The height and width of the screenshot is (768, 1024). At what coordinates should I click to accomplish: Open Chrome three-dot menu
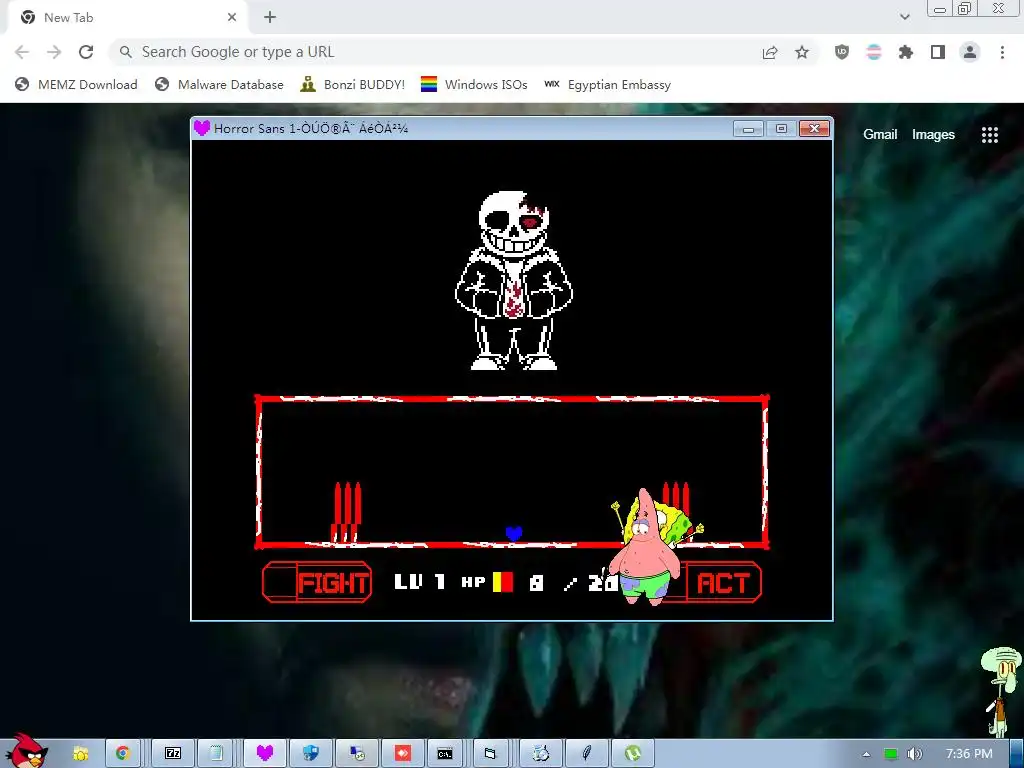pos(1002,52)
